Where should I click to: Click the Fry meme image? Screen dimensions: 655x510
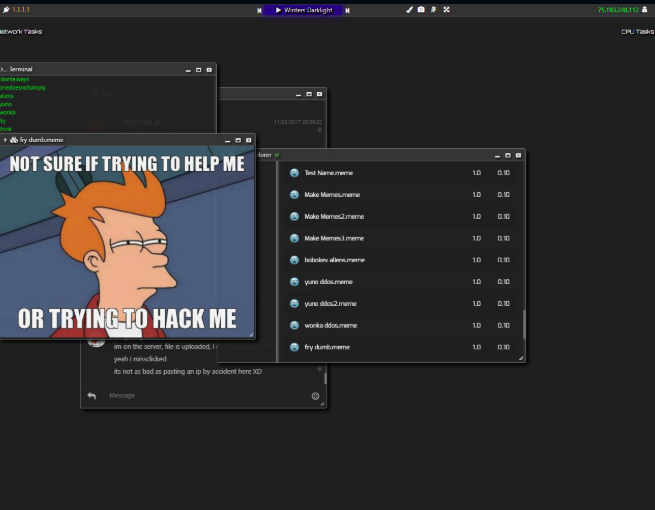point(127,241)
